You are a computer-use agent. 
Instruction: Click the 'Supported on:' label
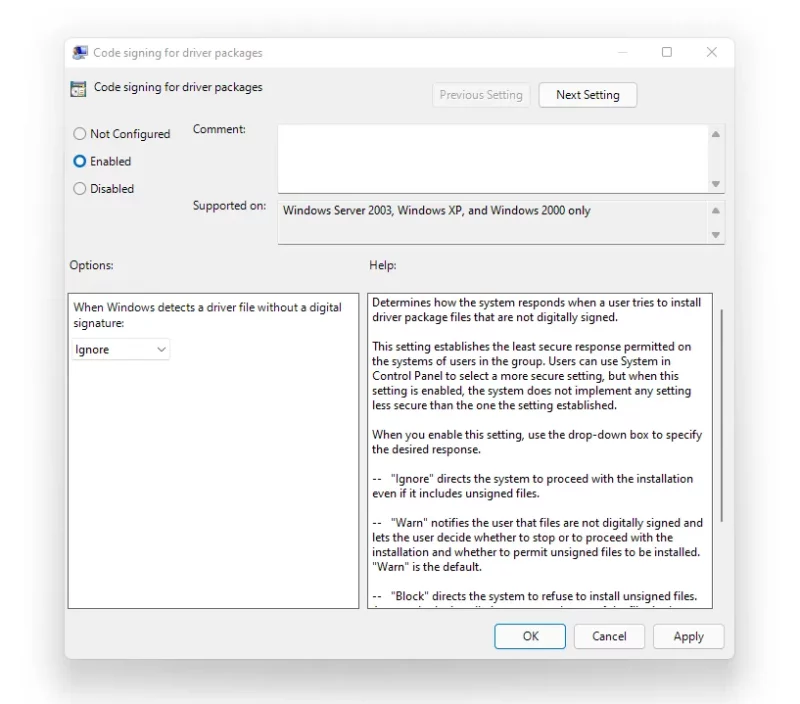229,206
